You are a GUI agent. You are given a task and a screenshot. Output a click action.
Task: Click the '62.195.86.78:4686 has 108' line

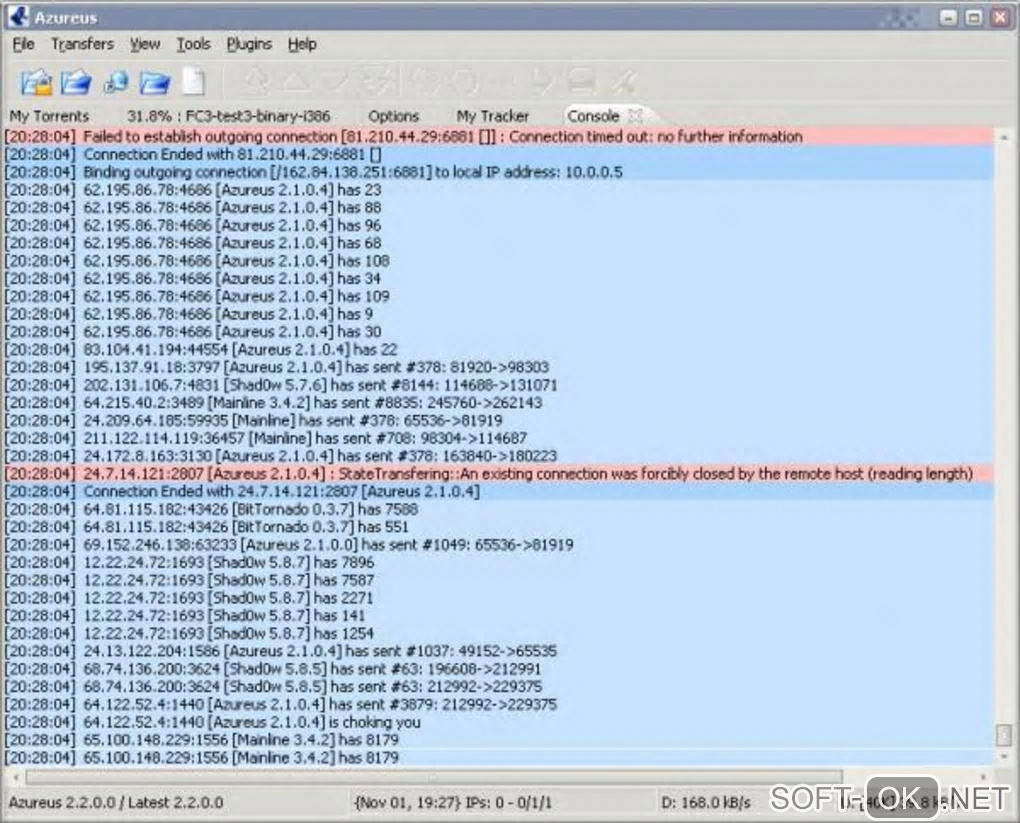coord(499,260)
